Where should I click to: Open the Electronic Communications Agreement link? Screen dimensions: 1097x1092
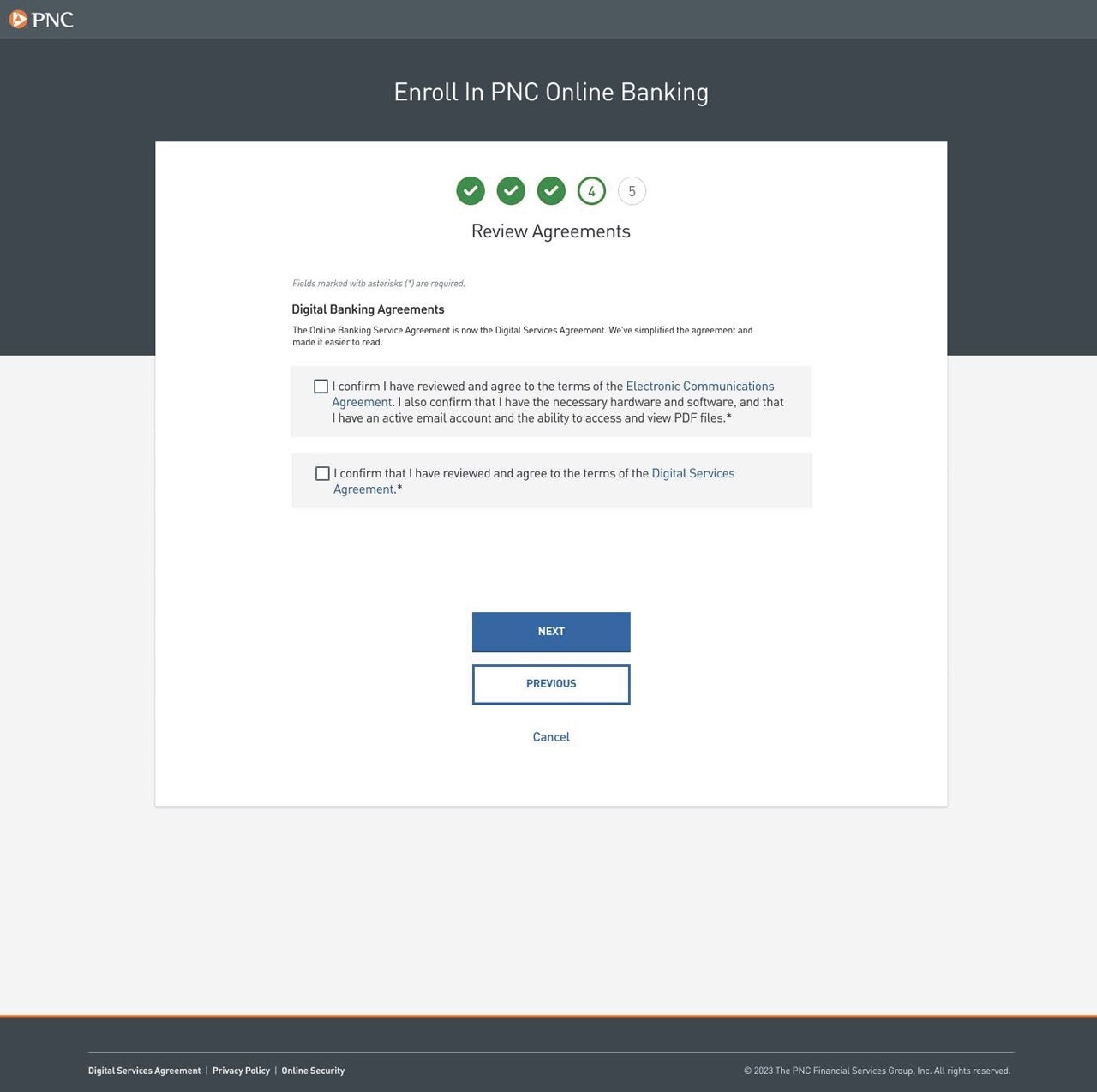coord(699,387)
